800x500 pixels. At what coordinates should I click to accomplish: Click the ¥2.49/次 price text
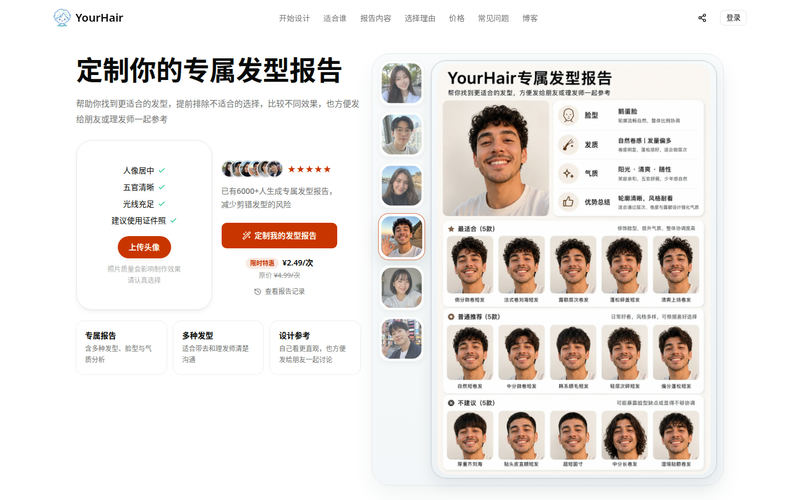(x=298, y=263)
